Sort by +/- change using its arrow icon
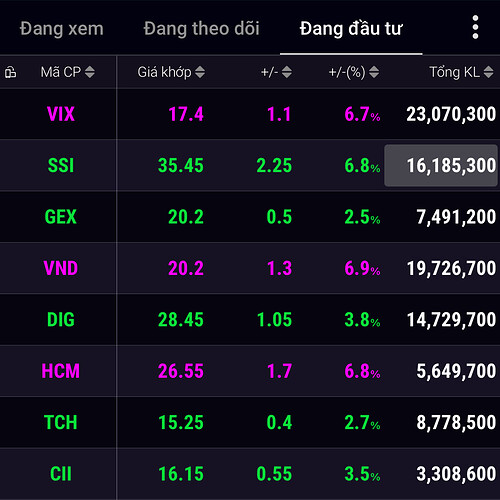 287,72
